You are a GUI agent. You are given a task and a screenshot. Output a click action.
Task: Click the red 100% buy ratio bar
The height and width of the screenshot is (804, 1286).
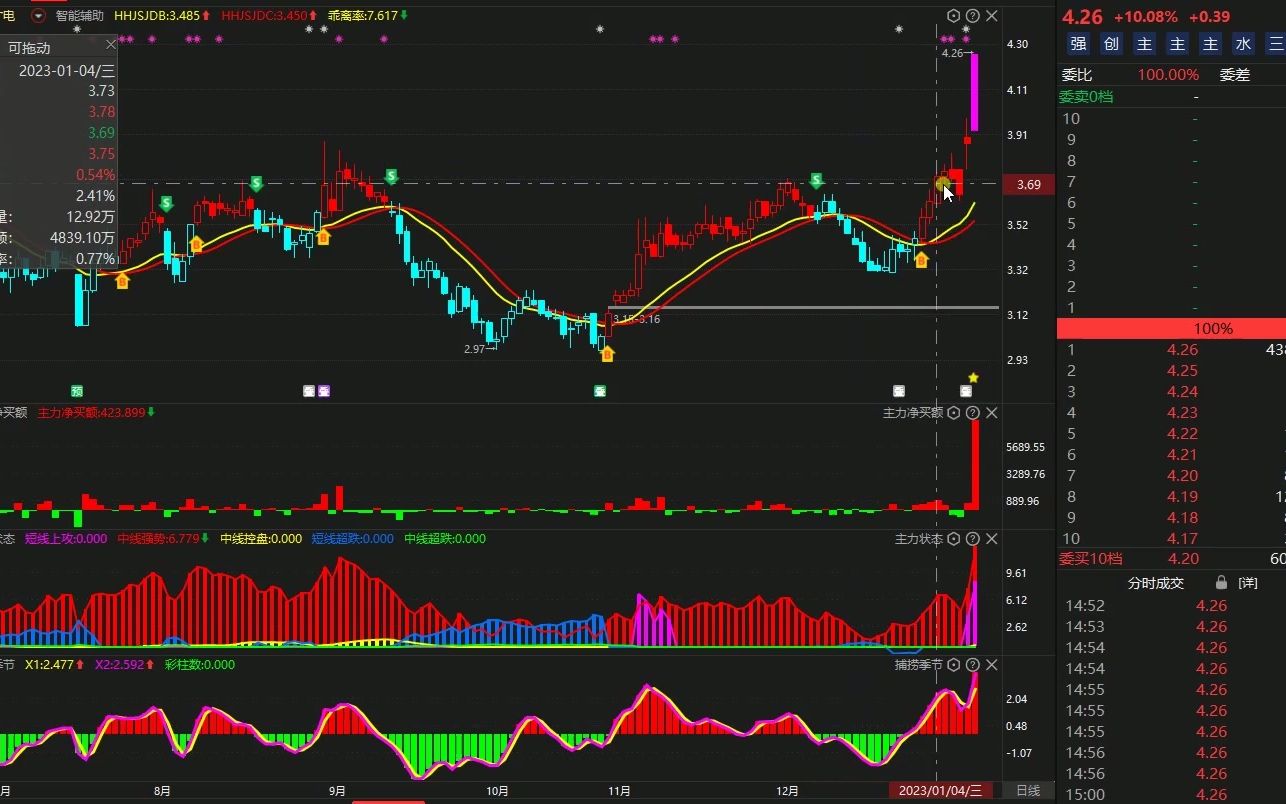[1171, 329]
